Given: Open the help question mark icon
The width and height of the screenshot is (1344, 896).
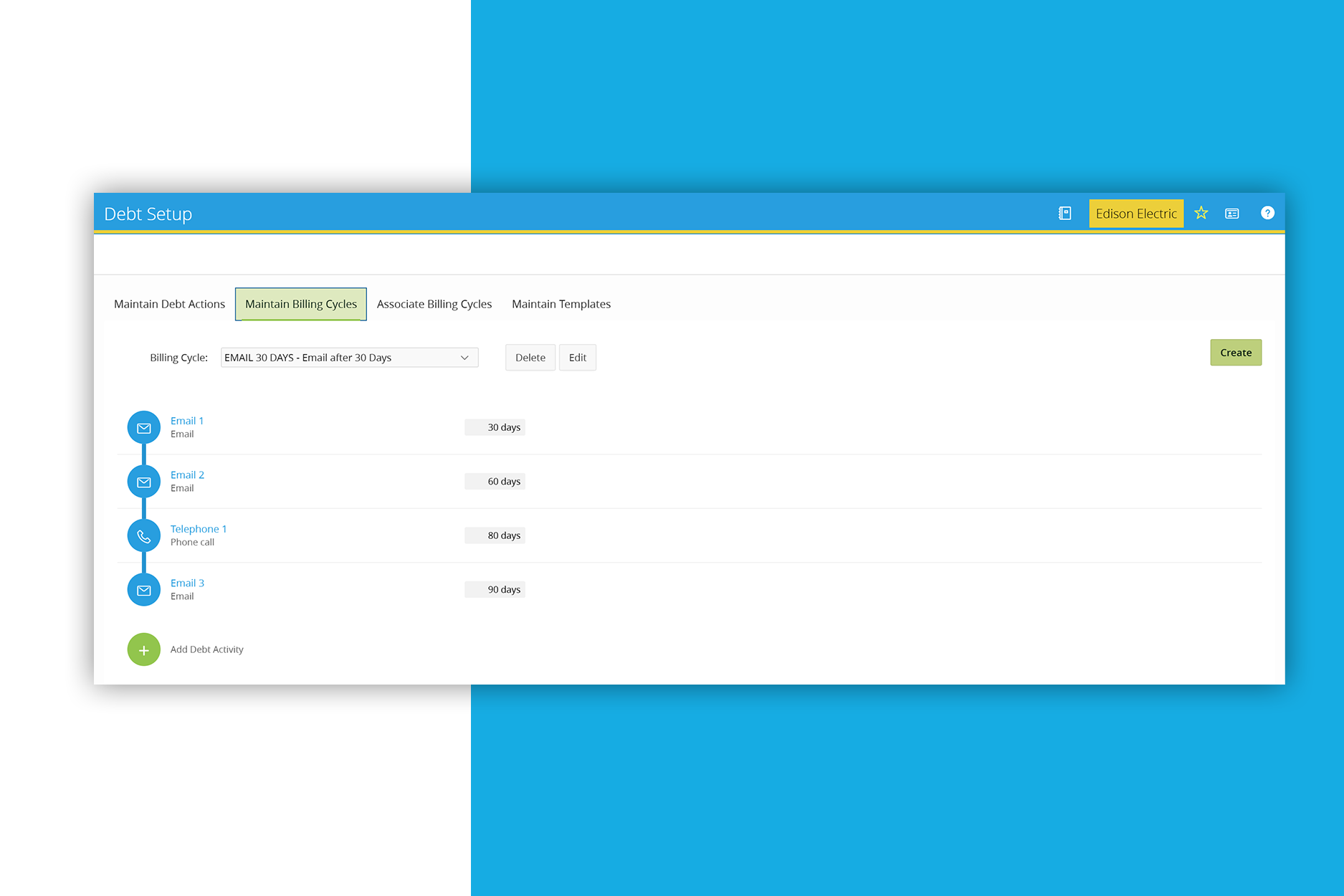Looking at the screenshot, I should (x=1267, y=214).
